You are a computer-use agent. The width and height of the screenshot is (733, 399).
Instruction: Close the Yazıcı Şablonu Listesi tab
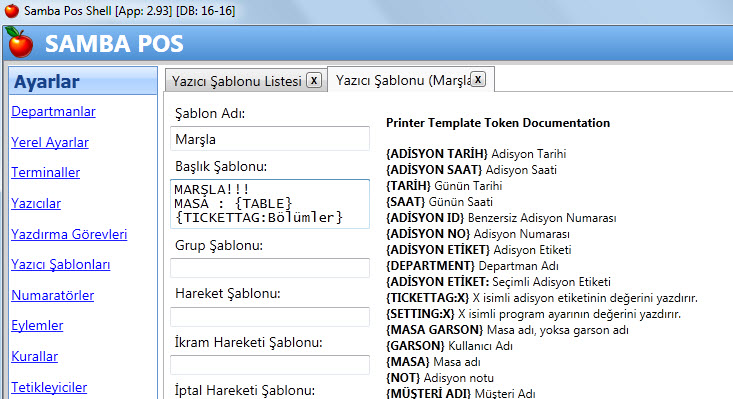point(314,80)
